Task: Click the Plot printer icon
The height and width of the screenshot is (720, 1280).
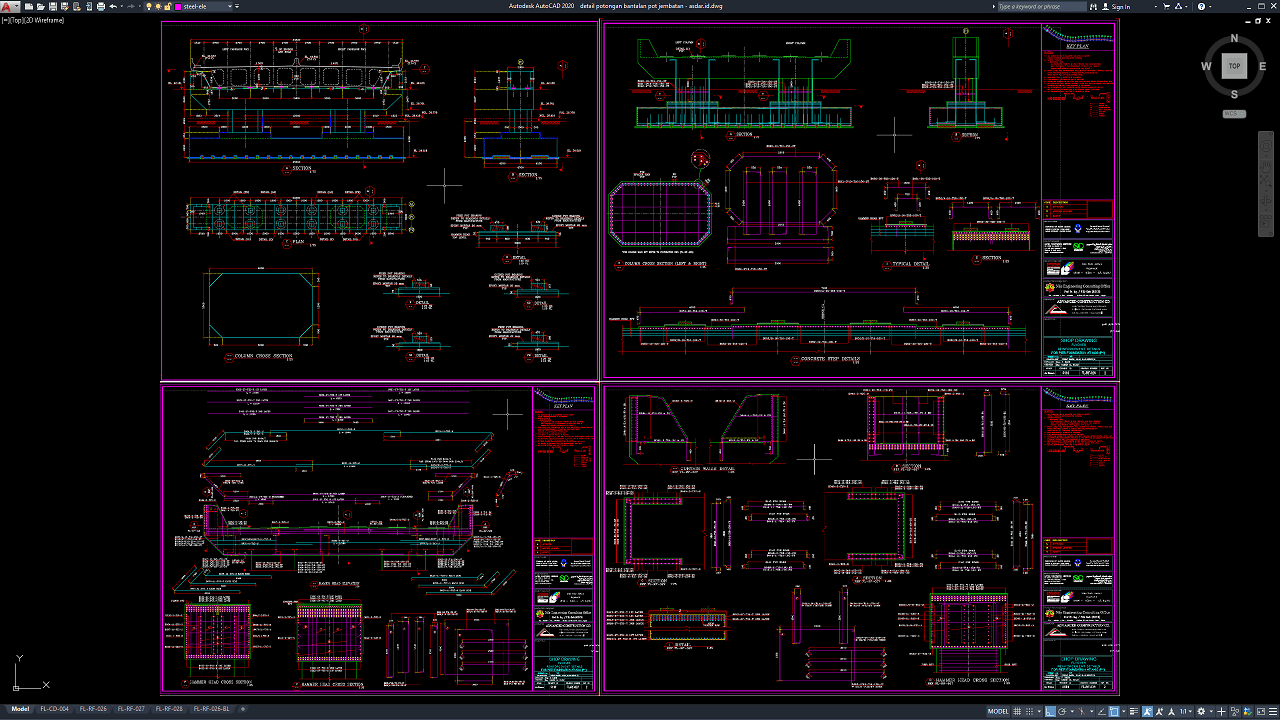Action: click(x=101, y=6)
